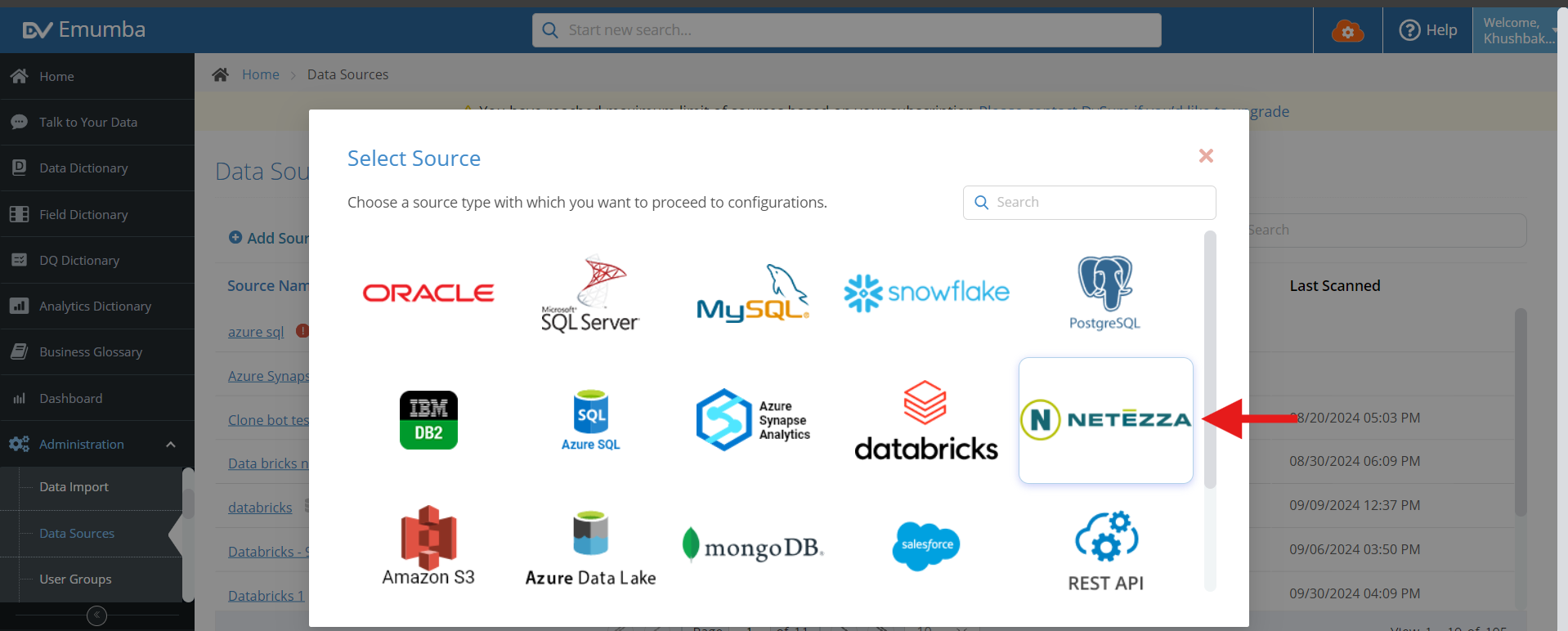
Task: Select the Oracle source
Action: [x=428, y=293]
